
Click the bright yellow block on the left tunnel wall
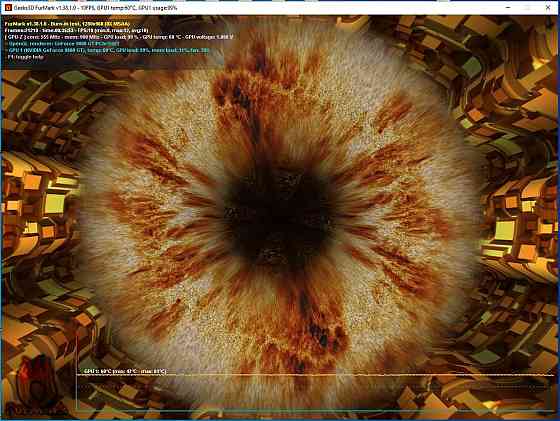click(x=55, y=203)
